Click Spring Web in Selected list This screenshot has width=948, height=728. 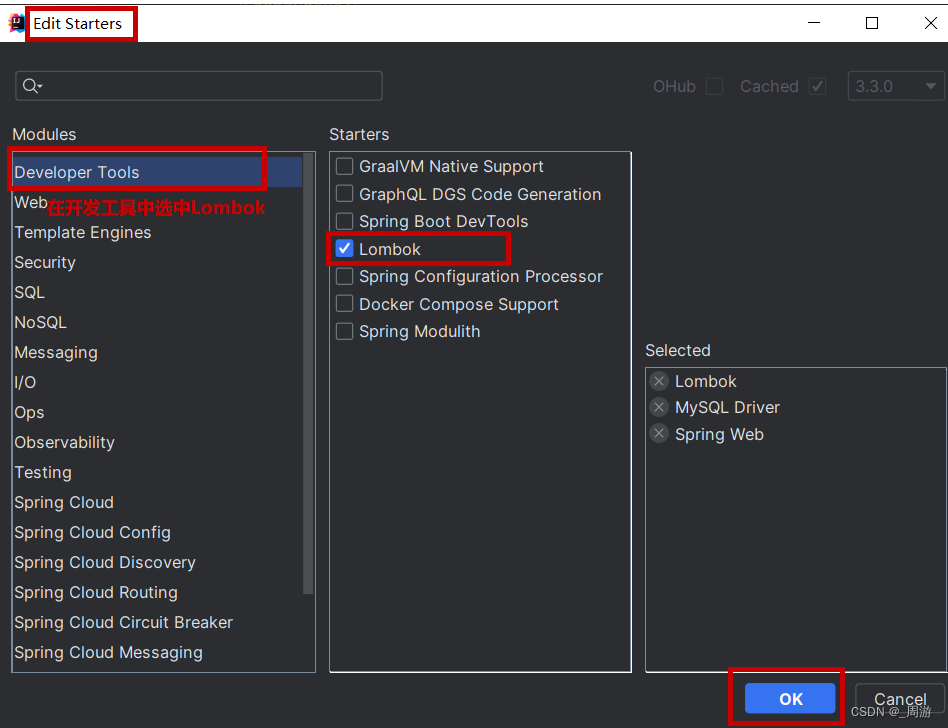point(719,434)
